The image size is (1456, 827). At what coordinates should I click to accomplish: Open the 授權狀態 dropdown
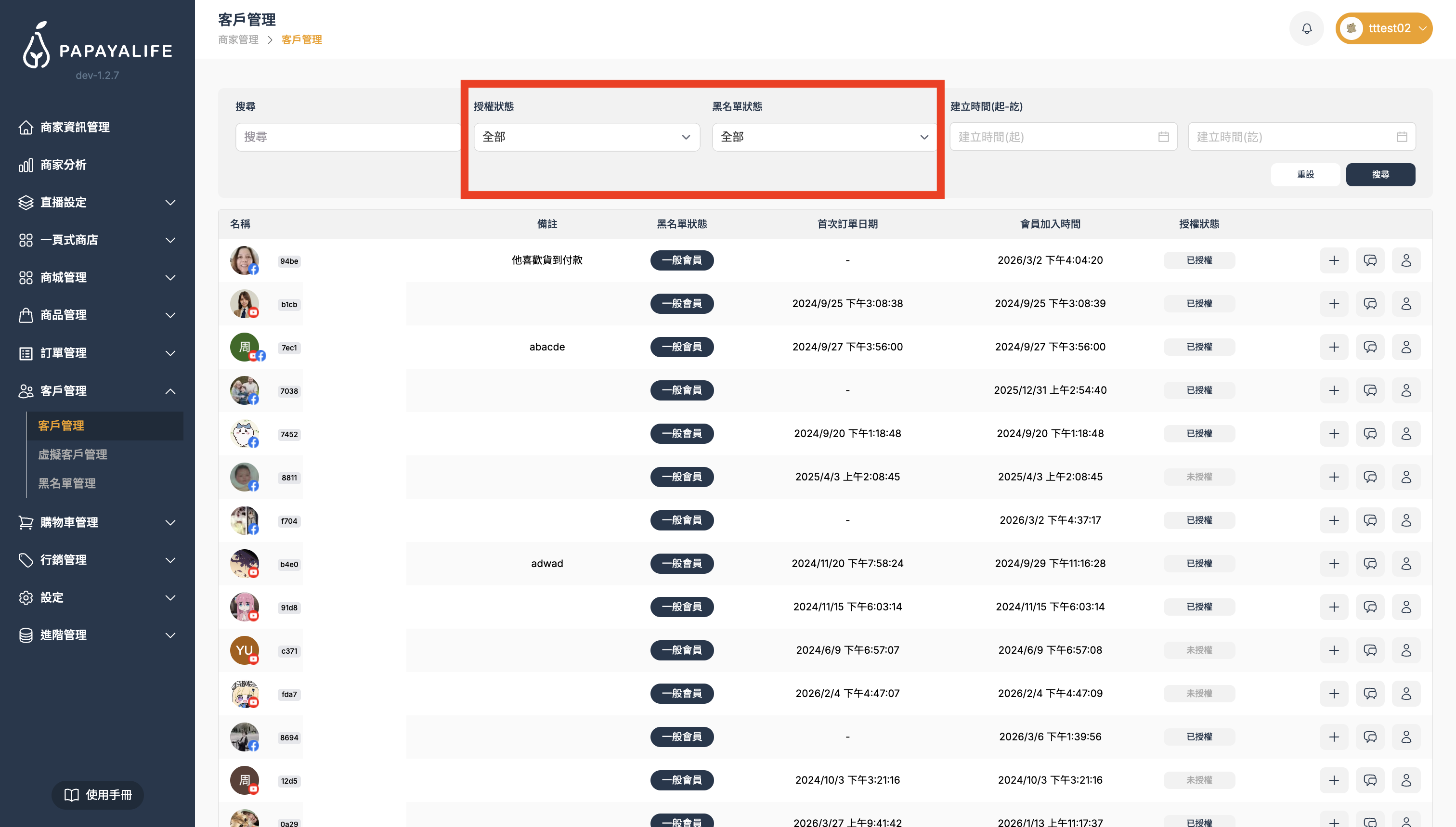586,137
